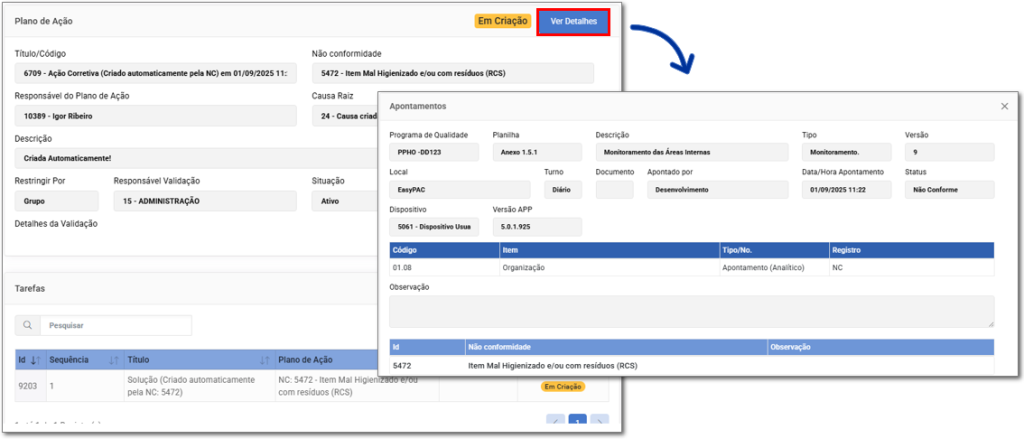Image resolution: width=1024 pixels, height=439 pixels.
Task: Click the Observação text area
Action: [691, 311]
